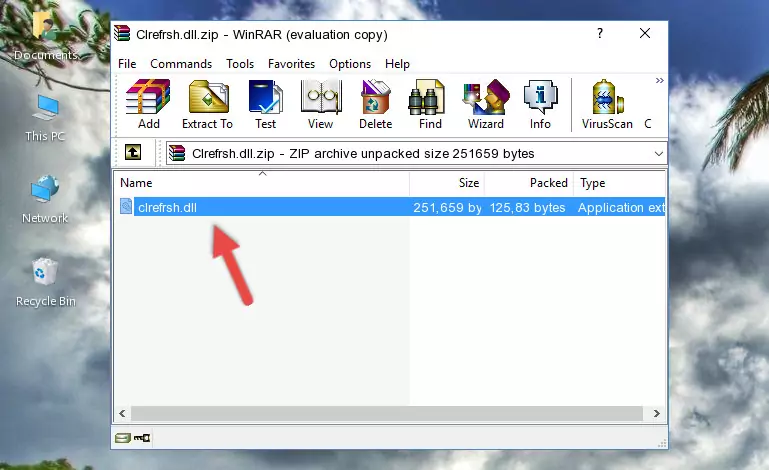Click the Extract To toolbar icon
The height and width of the screenshot is (470, 769).
tap(207, 104)
